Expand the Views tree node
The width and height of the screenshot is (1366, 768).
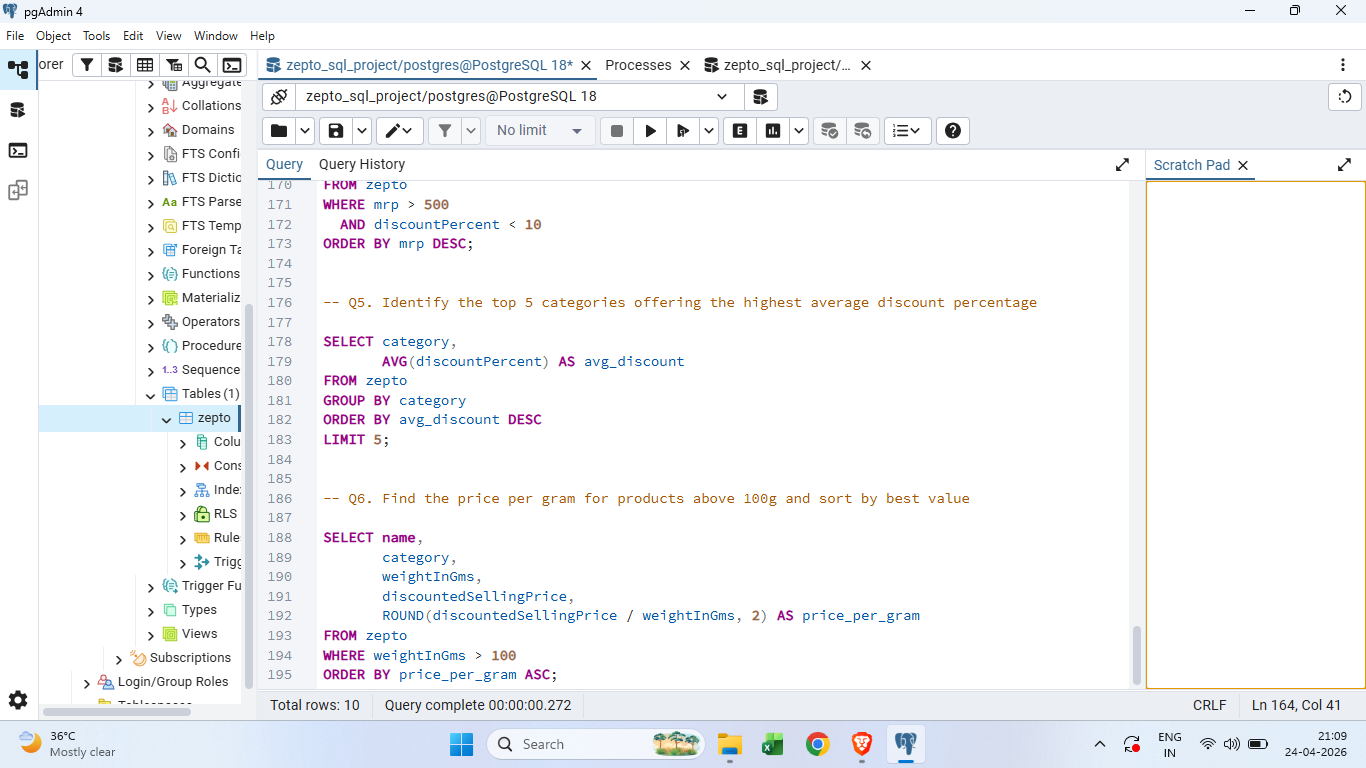pyautogui.click(x=151, y=635)
